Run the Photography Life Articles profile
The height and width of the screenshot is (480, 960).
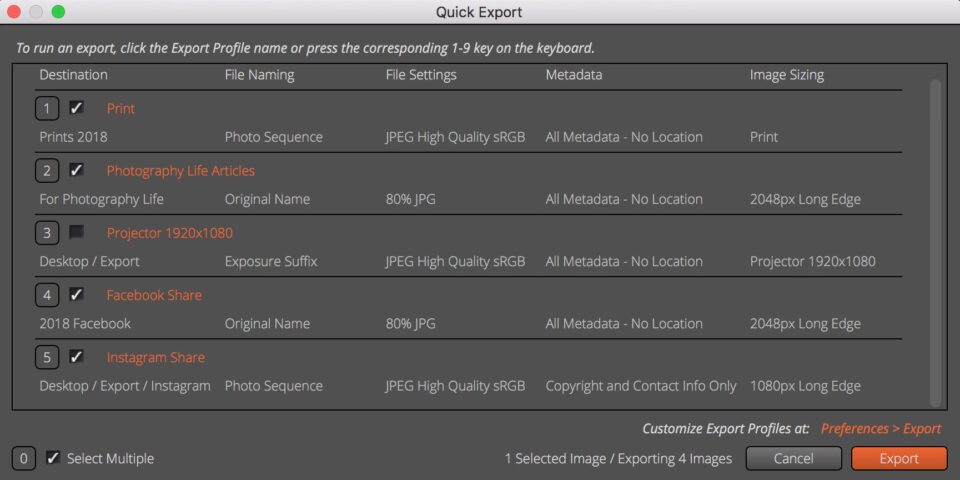click(181, 171)
